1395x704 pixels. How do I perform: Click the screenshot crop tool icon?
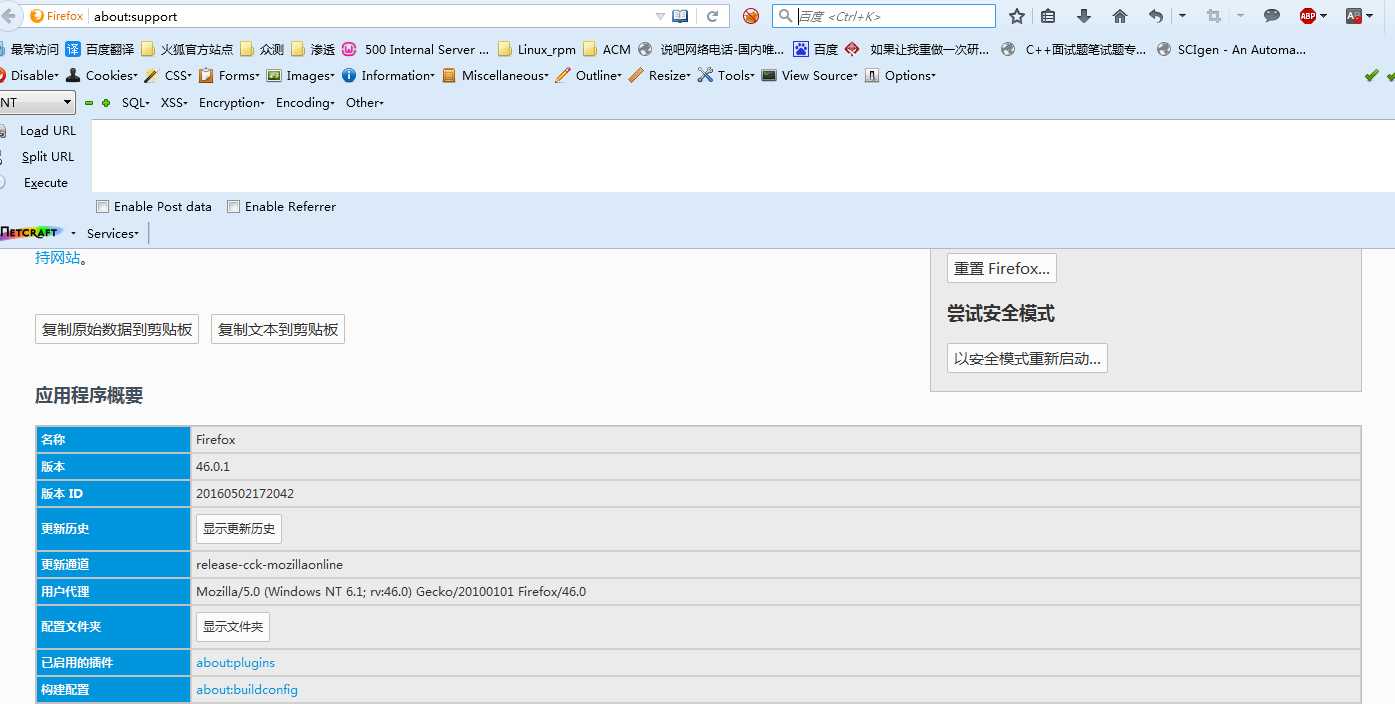(1214, 16)
